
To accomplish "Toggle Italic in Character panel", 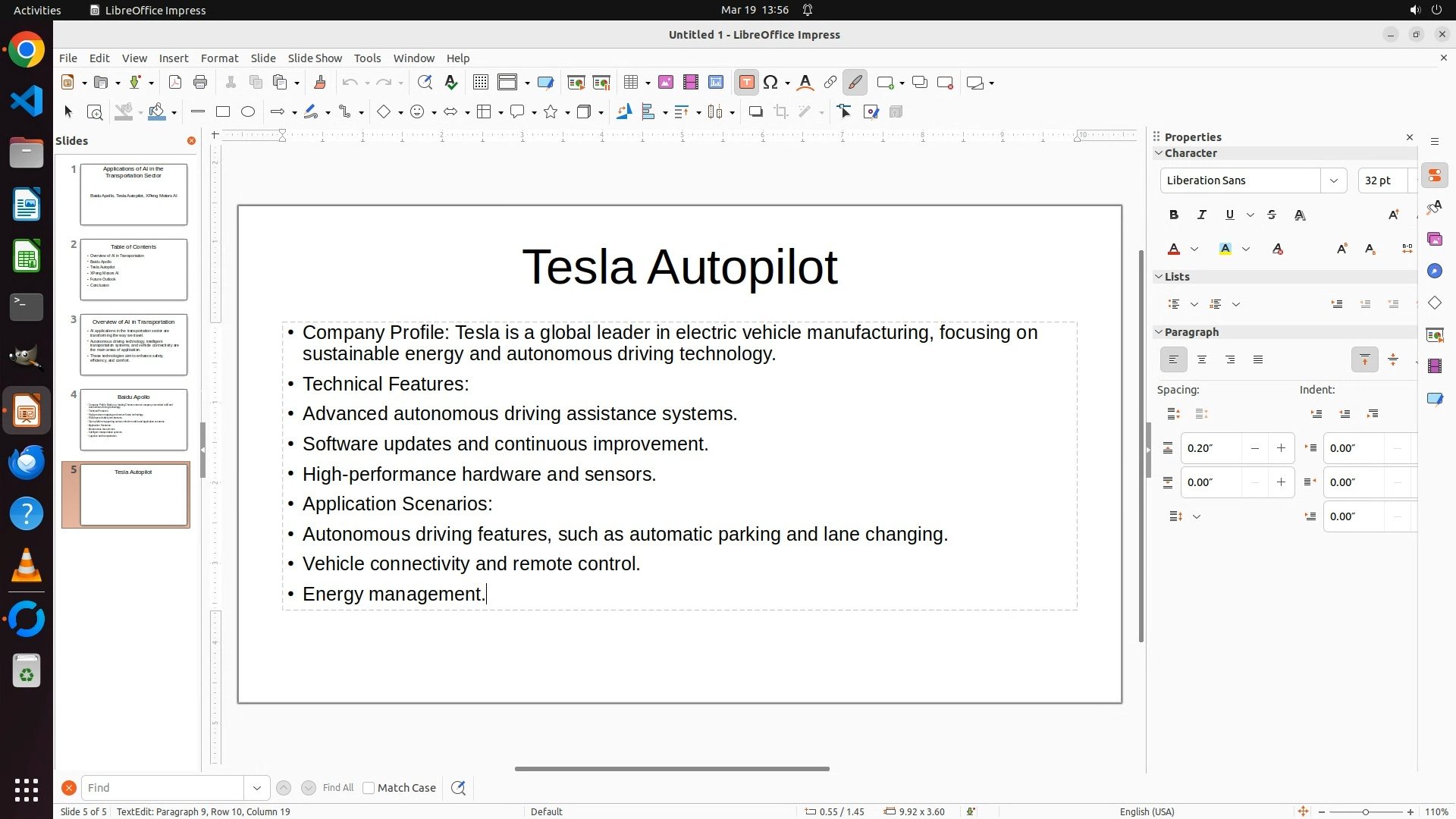I will [x=1202, y=215].
